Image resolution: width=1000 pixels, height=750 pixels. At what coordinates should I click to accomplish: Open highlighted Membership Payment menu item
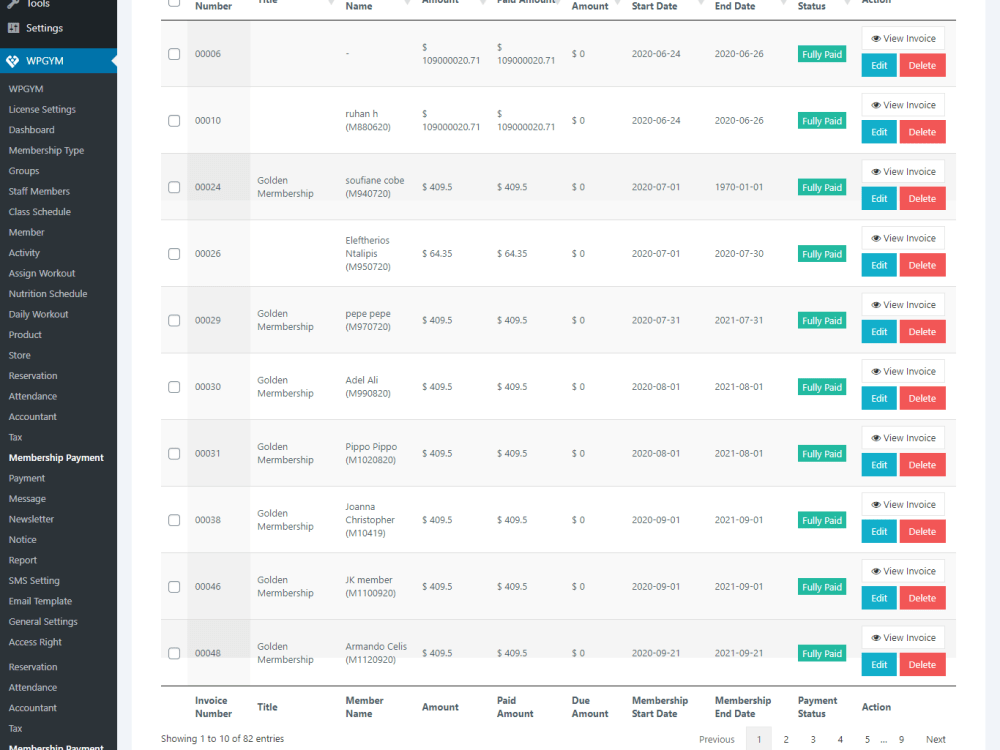pyautogui.click(x=56, y=457)
